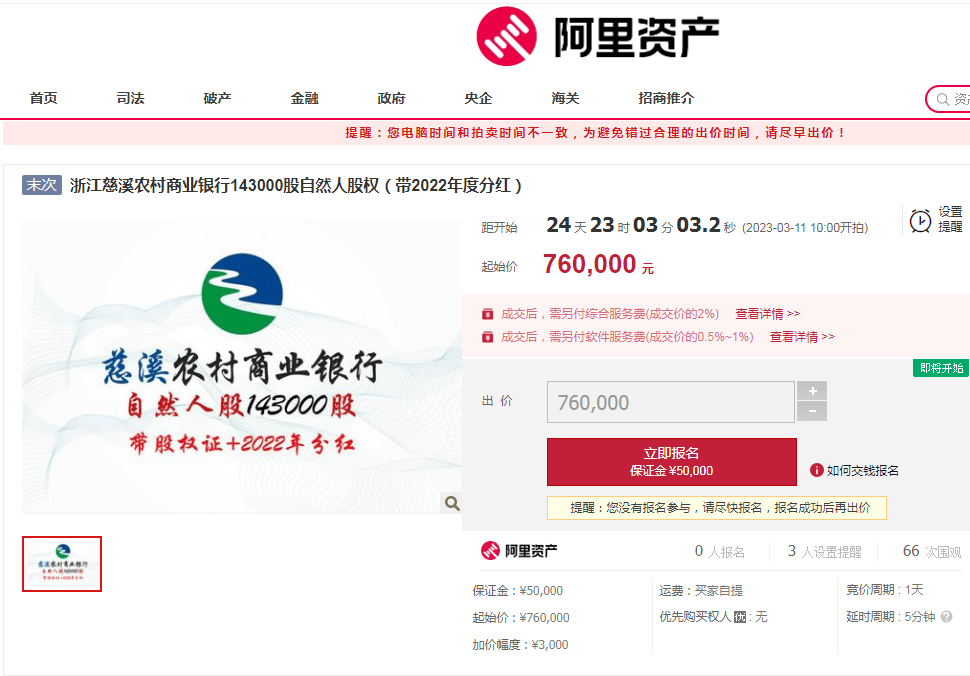Open the 破产 navigation tab
The width and height of the screenshot is (970, 676).
tap(217, 98)
